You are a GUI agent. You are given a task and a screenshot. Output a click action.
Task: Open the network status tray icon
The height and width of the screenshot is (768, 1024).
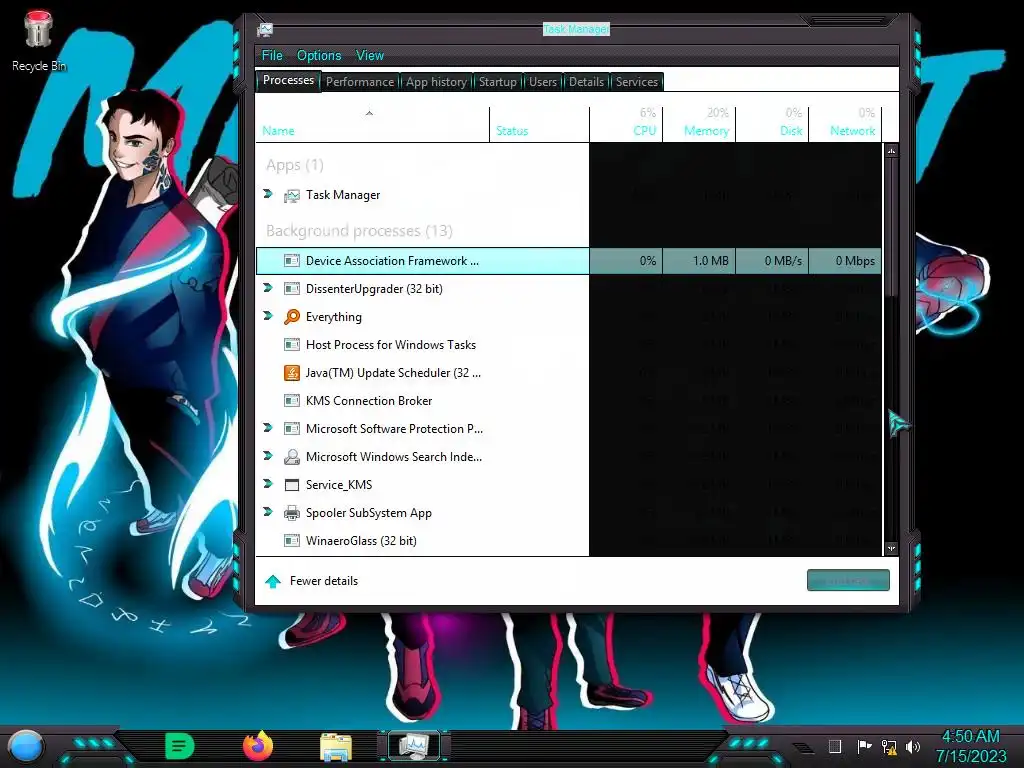point(889,746)
